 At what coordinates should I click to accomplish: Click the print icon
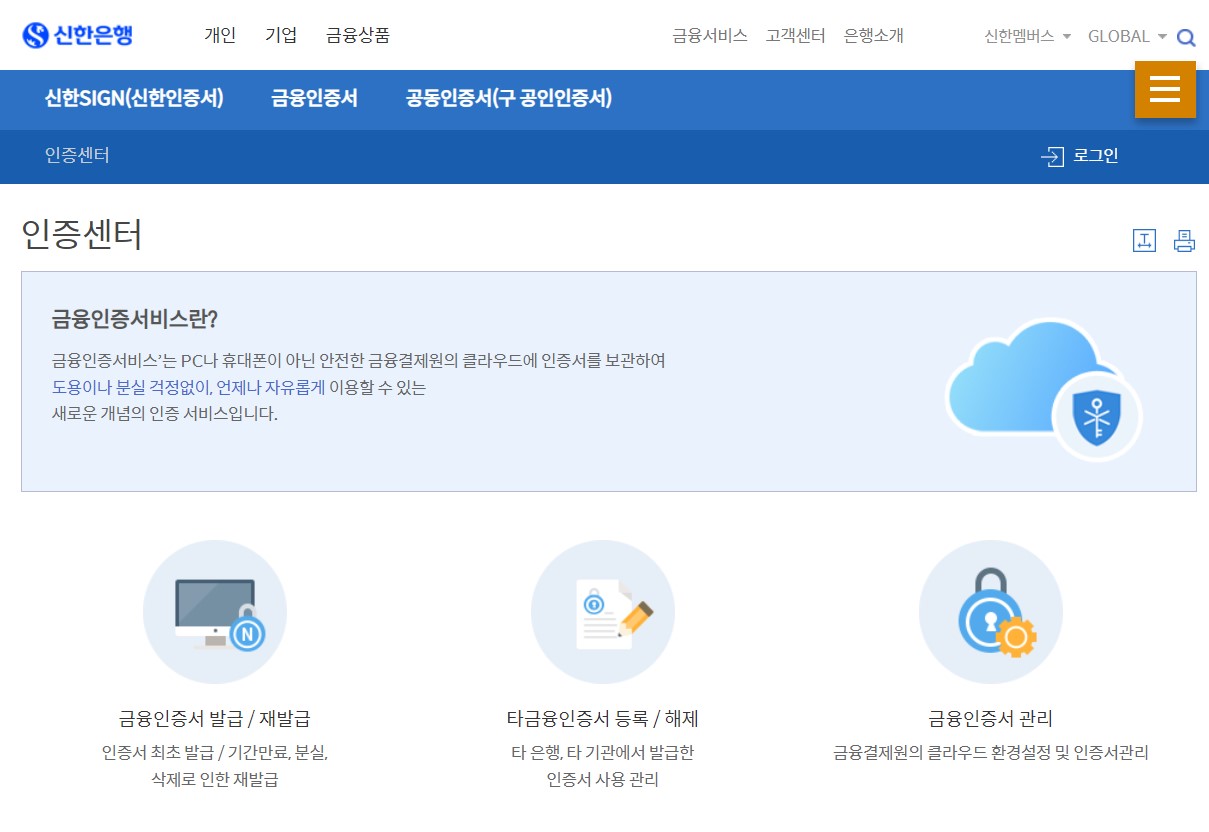pos(1184,240)
